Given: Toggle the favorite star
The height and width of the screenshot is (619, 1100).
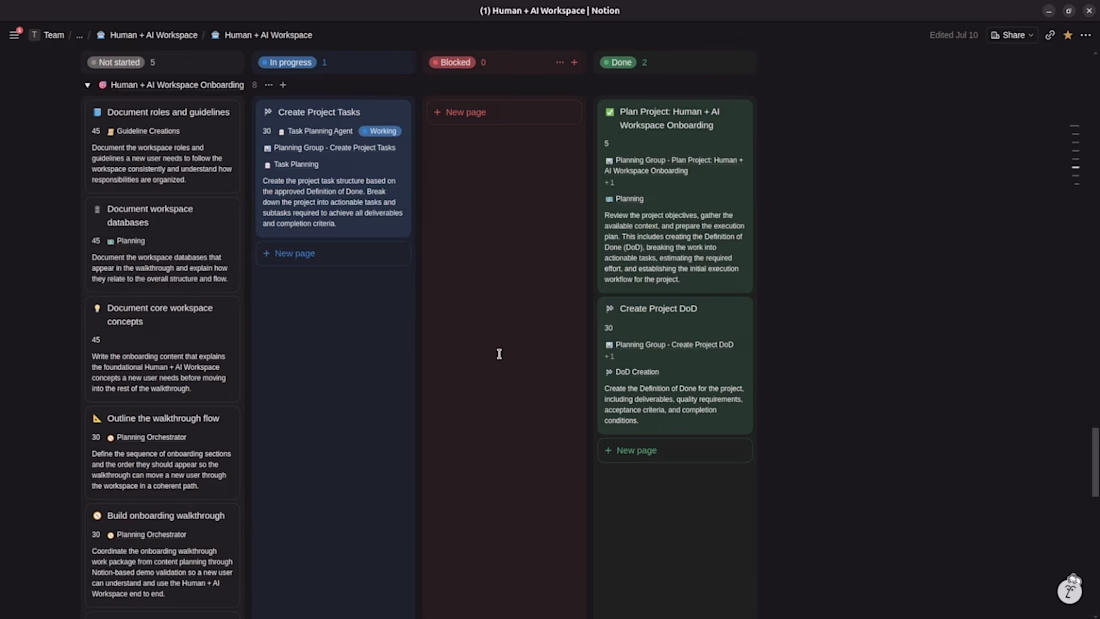Looking at the screenshot, I should point(1068,35).
